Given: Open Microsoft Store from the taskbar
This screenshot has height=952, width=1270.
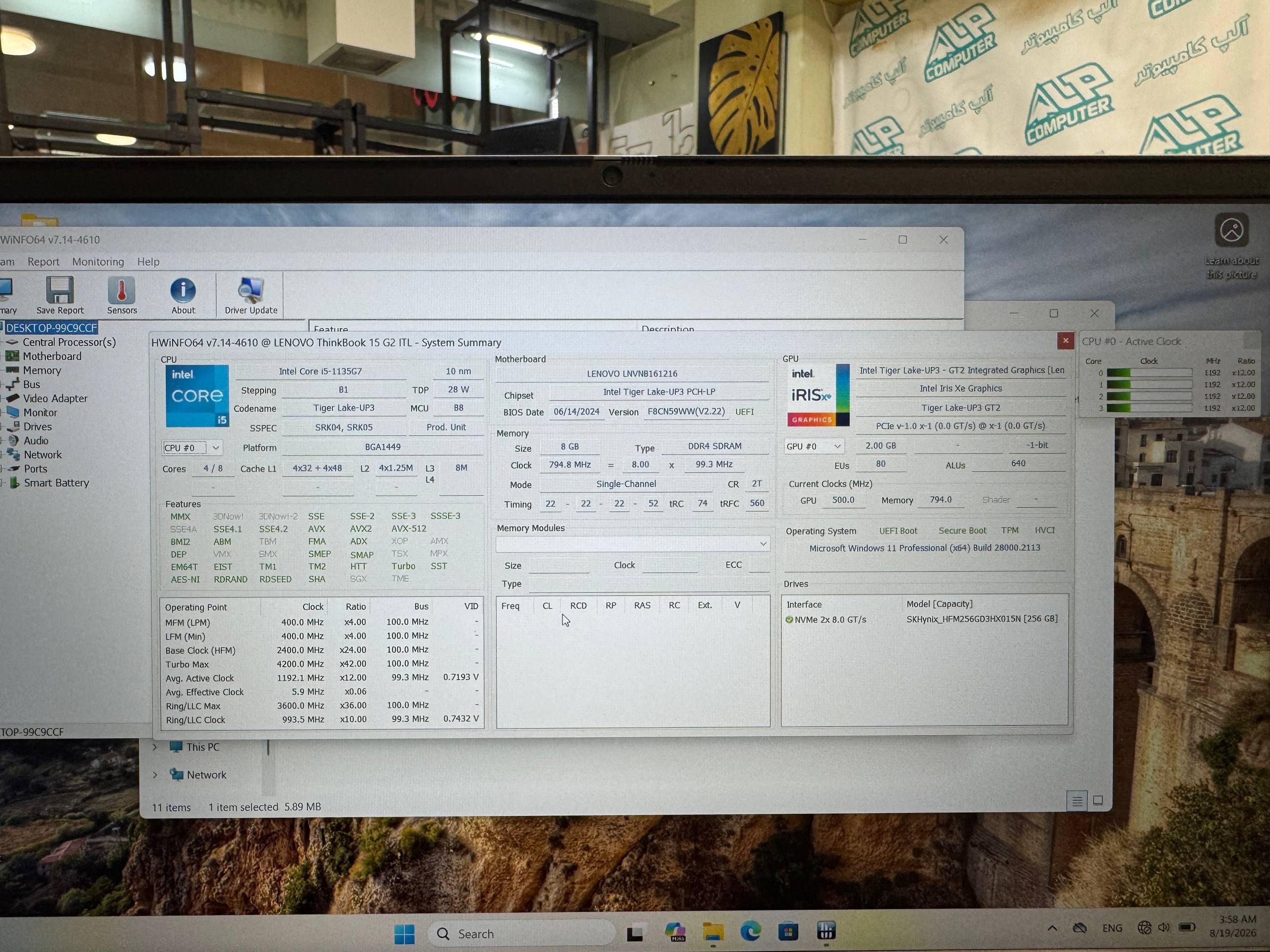Looking at the screenshot, I should (788, 931).
